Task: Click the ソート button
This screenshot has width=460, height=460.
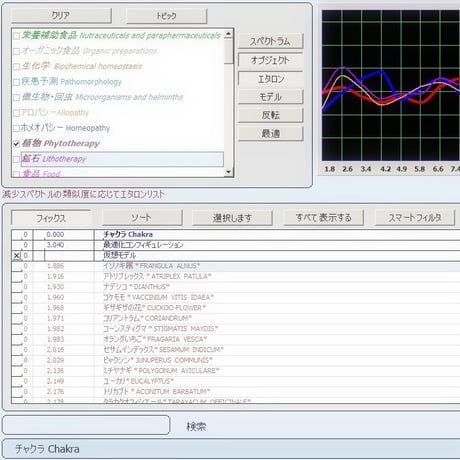Action: [x=142, y=218]
